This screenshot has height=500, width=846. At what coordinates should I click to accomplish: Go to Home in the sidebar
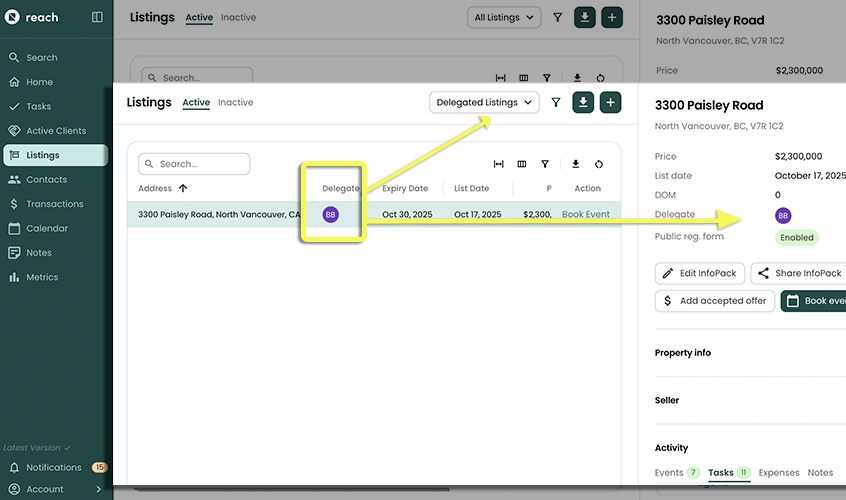39,82
